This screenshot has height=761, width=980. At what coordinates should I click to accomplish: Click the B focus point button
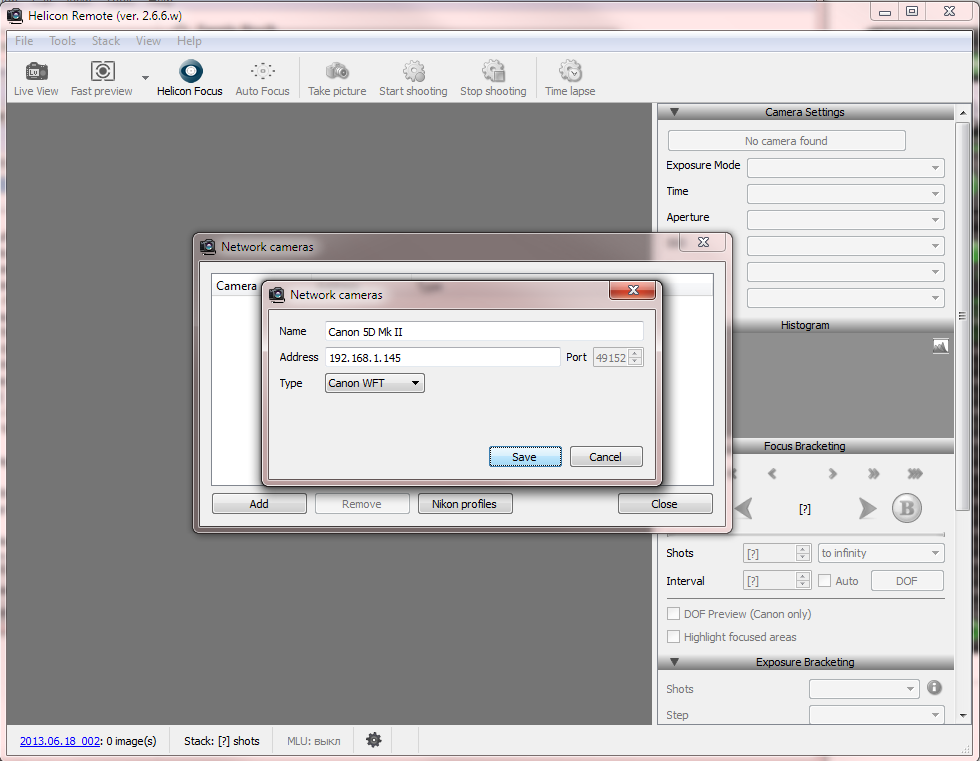click(x=906, y=508)
